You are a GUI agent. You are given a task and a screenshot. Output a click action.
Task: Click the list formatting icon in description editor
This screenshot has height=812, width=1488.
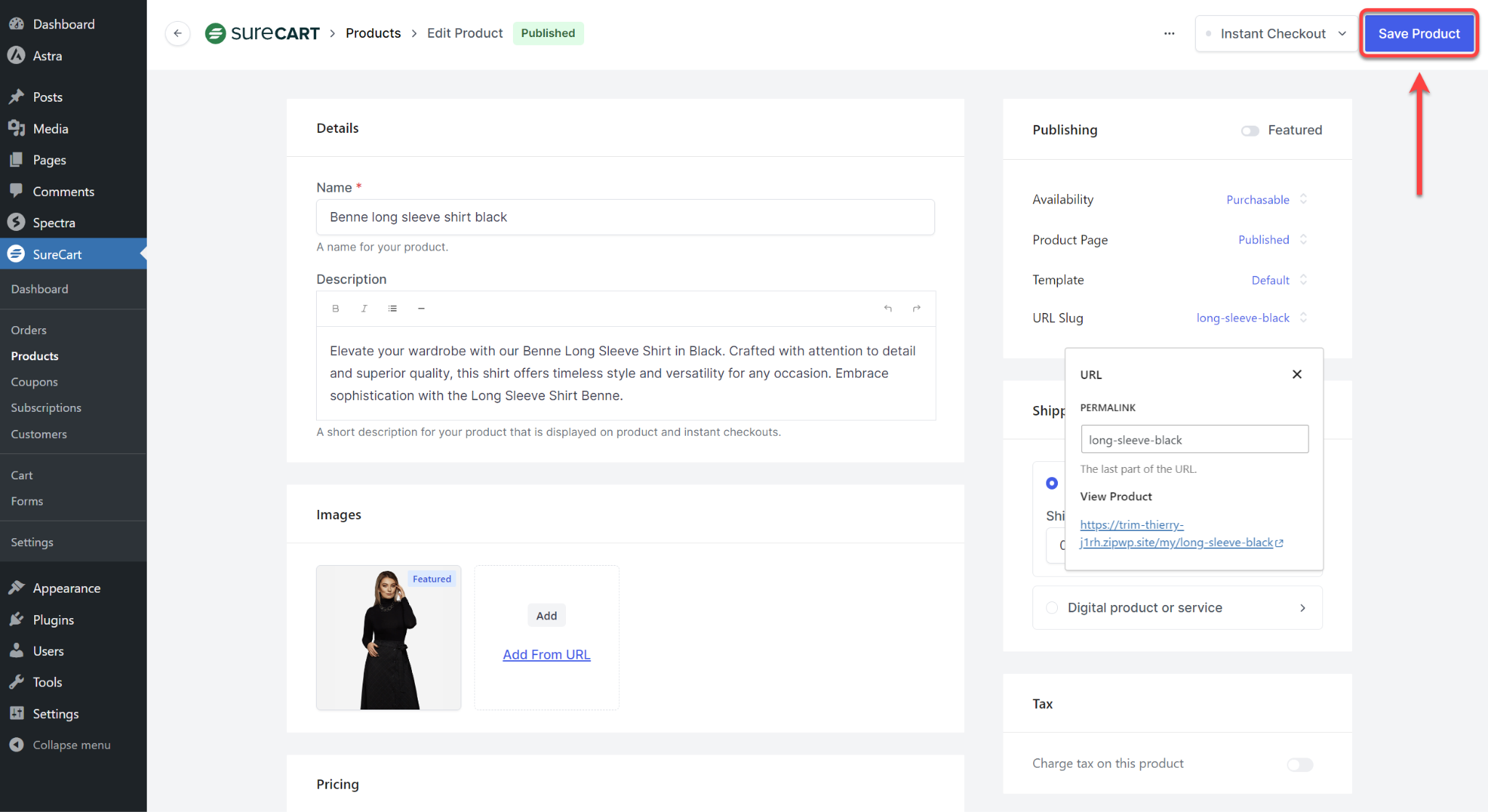[x=392, y=308]
